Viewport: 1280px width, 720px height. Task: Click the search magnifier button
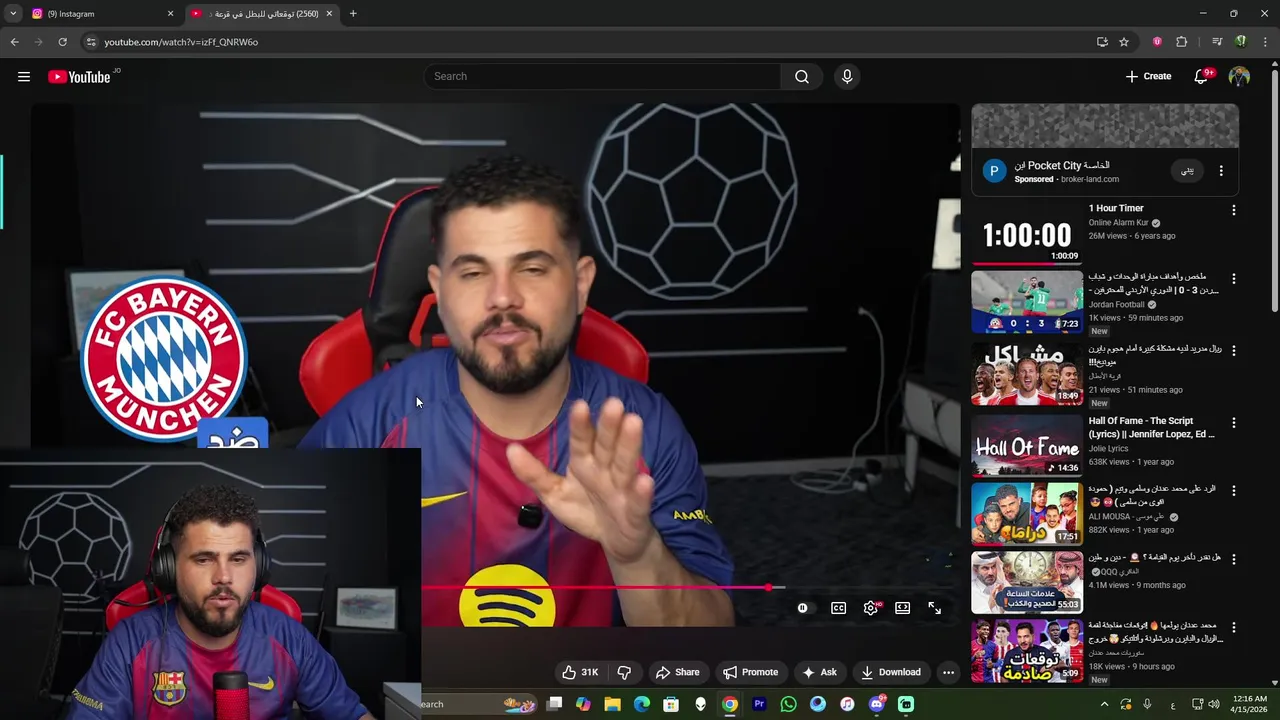point(802,77)
